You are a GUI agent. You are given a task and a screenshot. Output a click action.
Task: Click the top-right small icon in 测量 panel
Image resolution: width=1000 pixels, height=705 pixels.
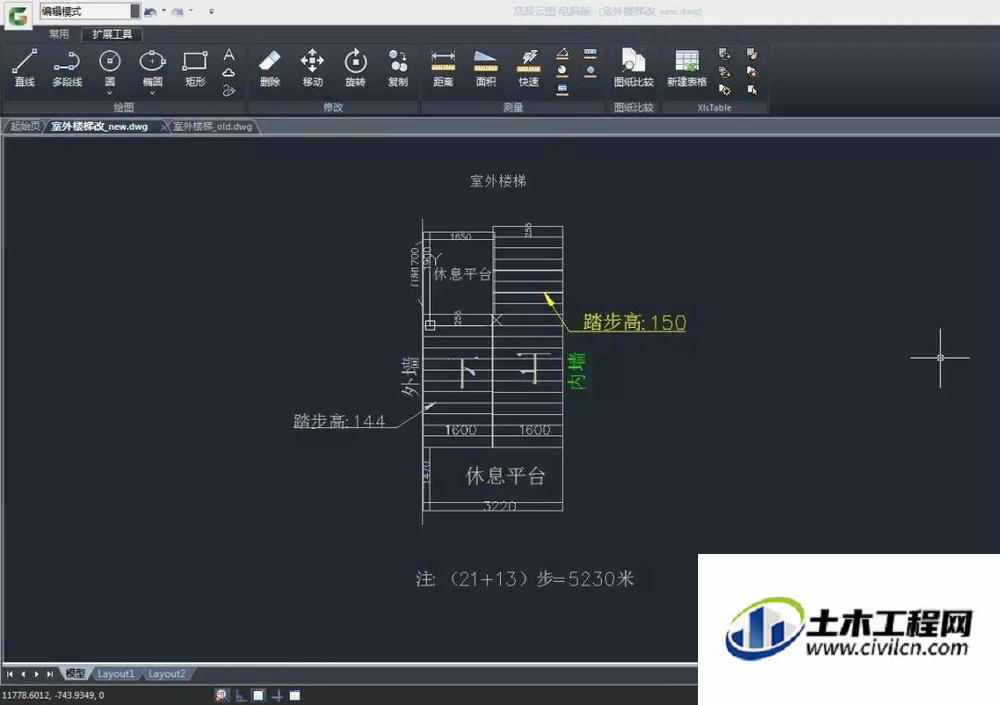coord(591,54)
